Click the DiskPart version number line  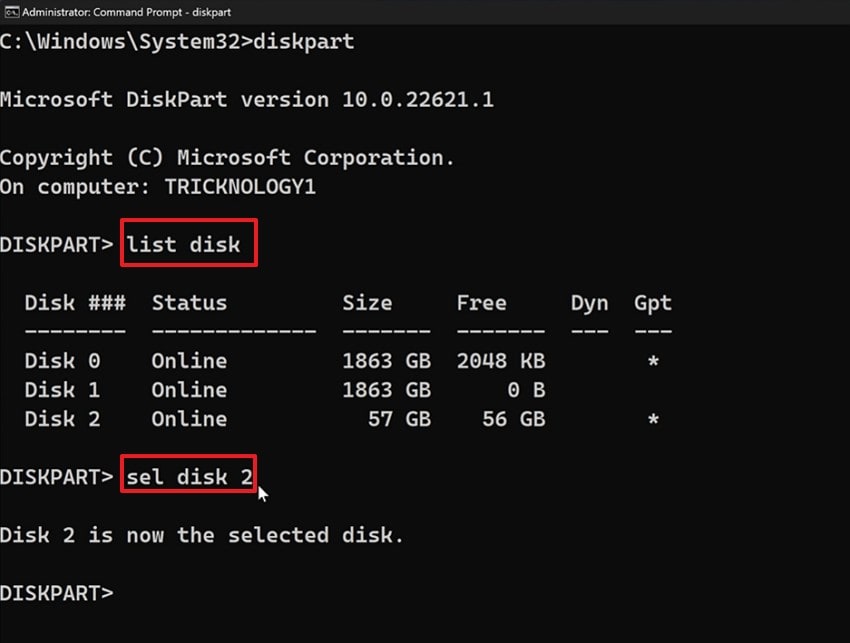[250, 98]
